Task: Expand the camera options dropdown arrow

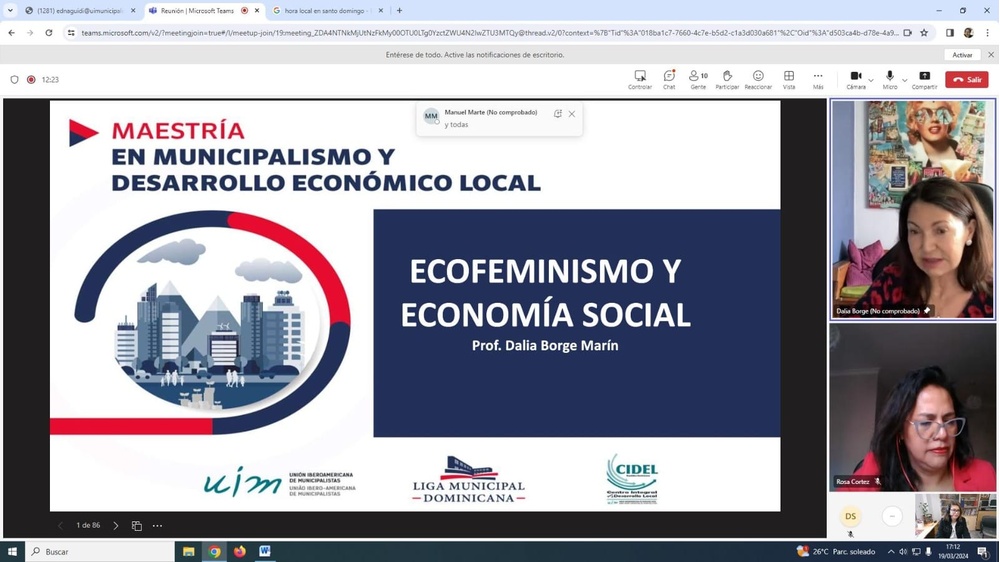Action: (871, 80)
